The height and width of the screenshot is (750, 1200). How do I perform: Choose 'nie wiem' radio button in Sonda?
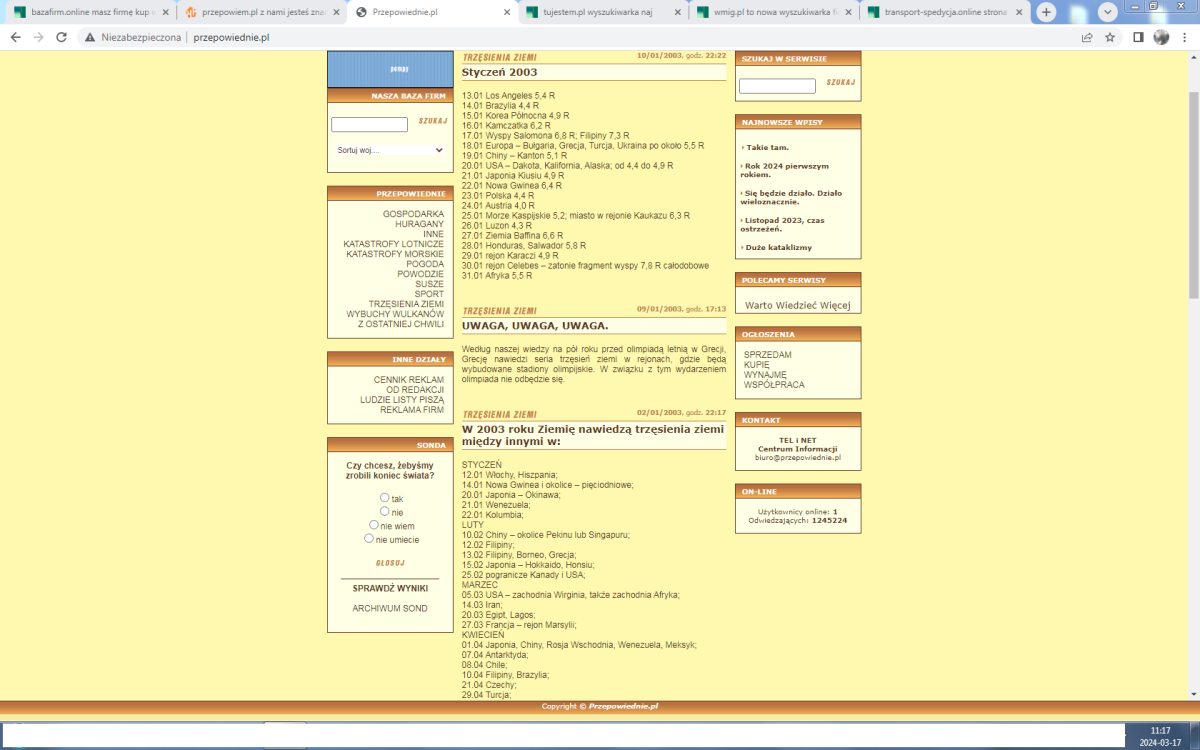[374, 524]
